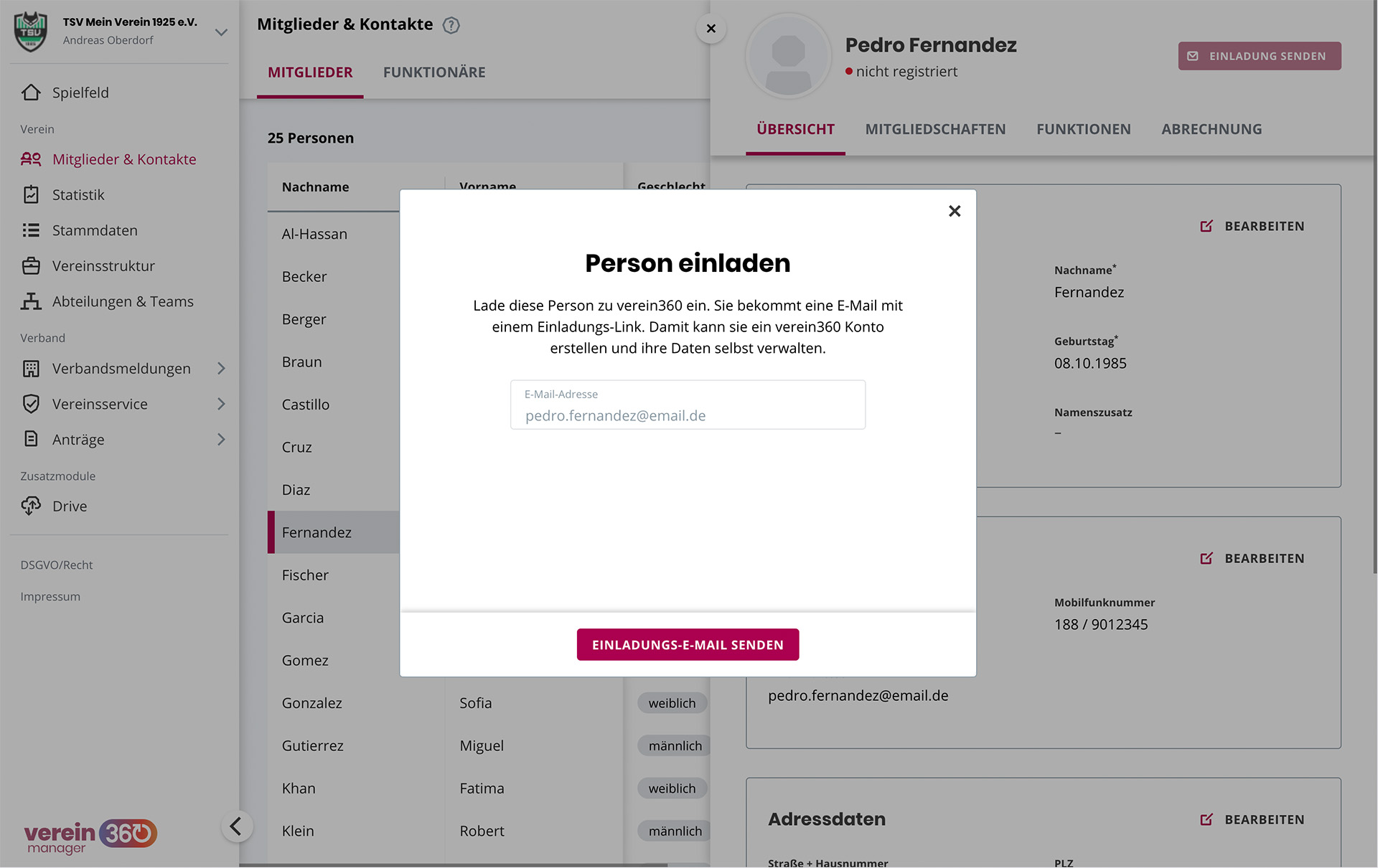
Task: Switch to the Funktionäre tab
Action: [x=434, y=72]
